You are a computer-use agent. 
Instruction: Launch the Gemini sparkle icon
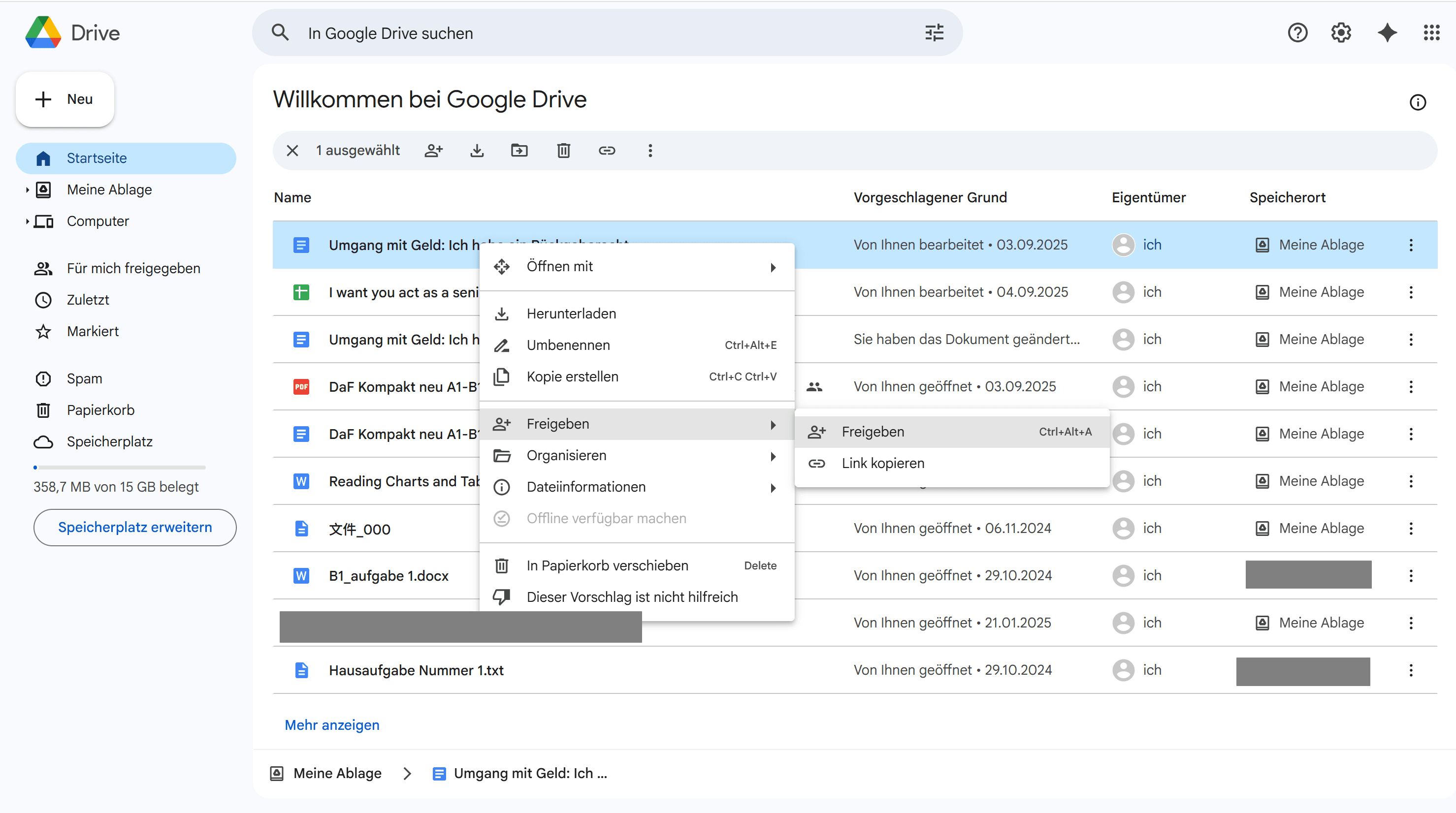click(x=1388, y=33)
